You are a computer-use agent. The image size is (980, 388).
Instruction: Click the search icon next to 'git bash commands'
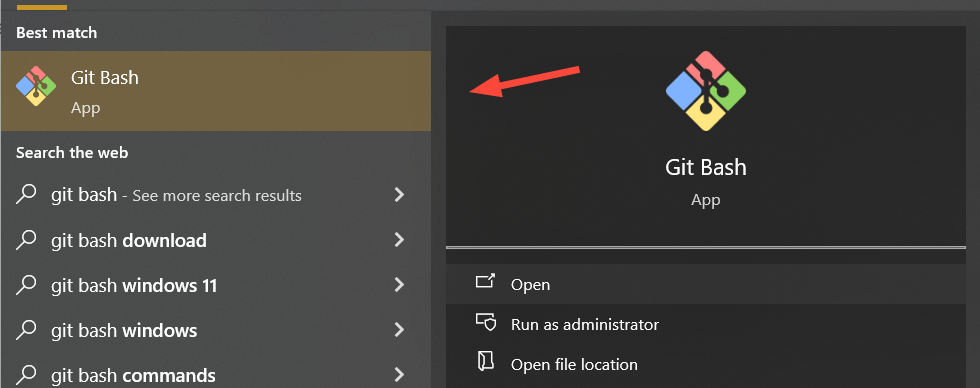[x=26, y=375]
